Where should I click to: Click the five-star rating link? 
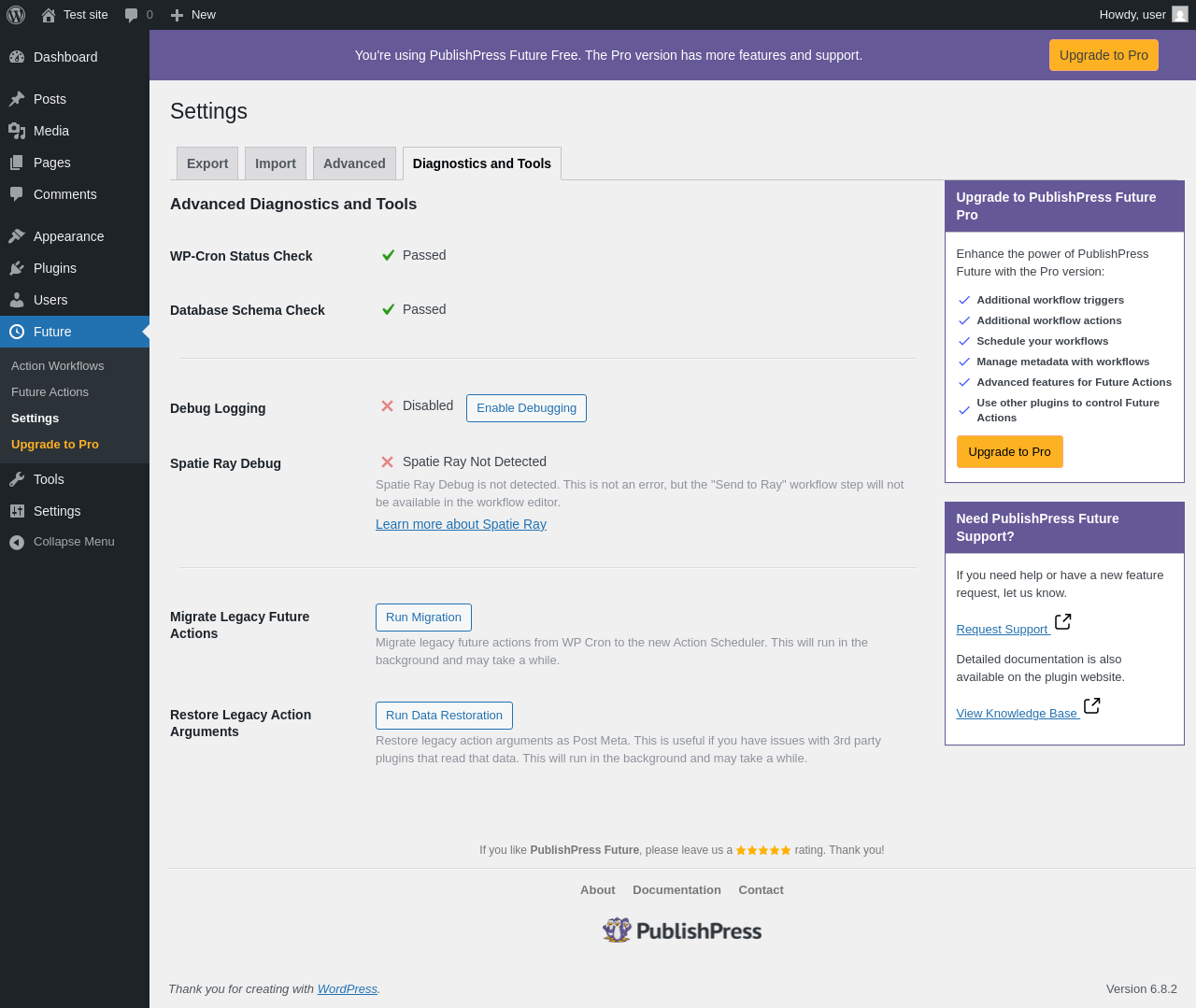pos(763,850)
